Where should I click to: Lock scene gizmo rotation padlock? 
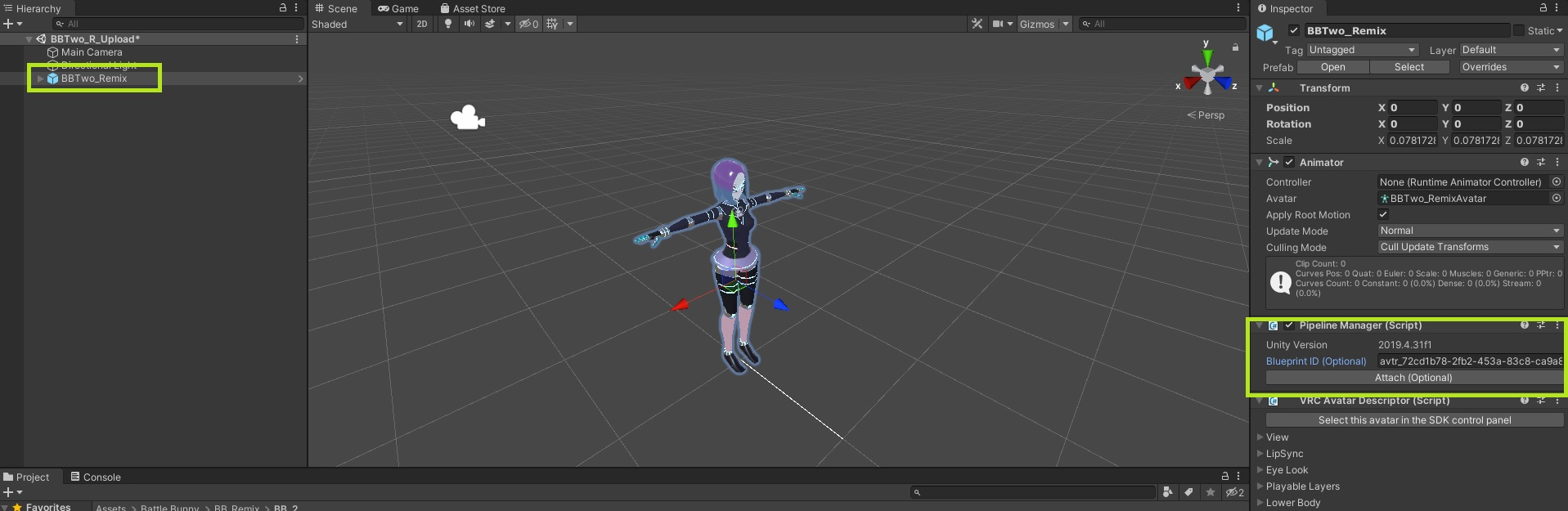[1235, 47]
